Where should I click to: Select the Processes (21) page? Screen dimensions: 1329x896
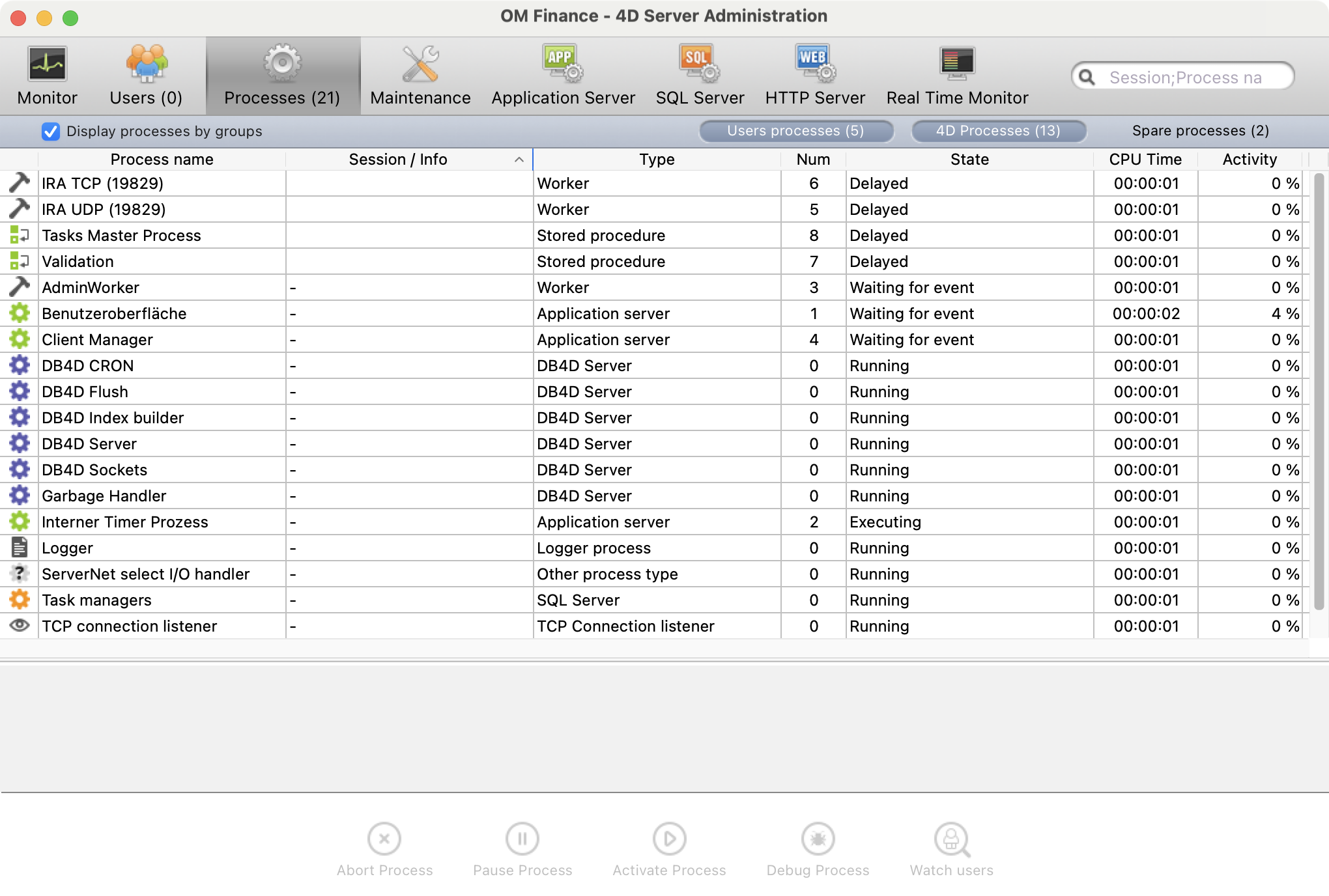[x=282, y=76]
